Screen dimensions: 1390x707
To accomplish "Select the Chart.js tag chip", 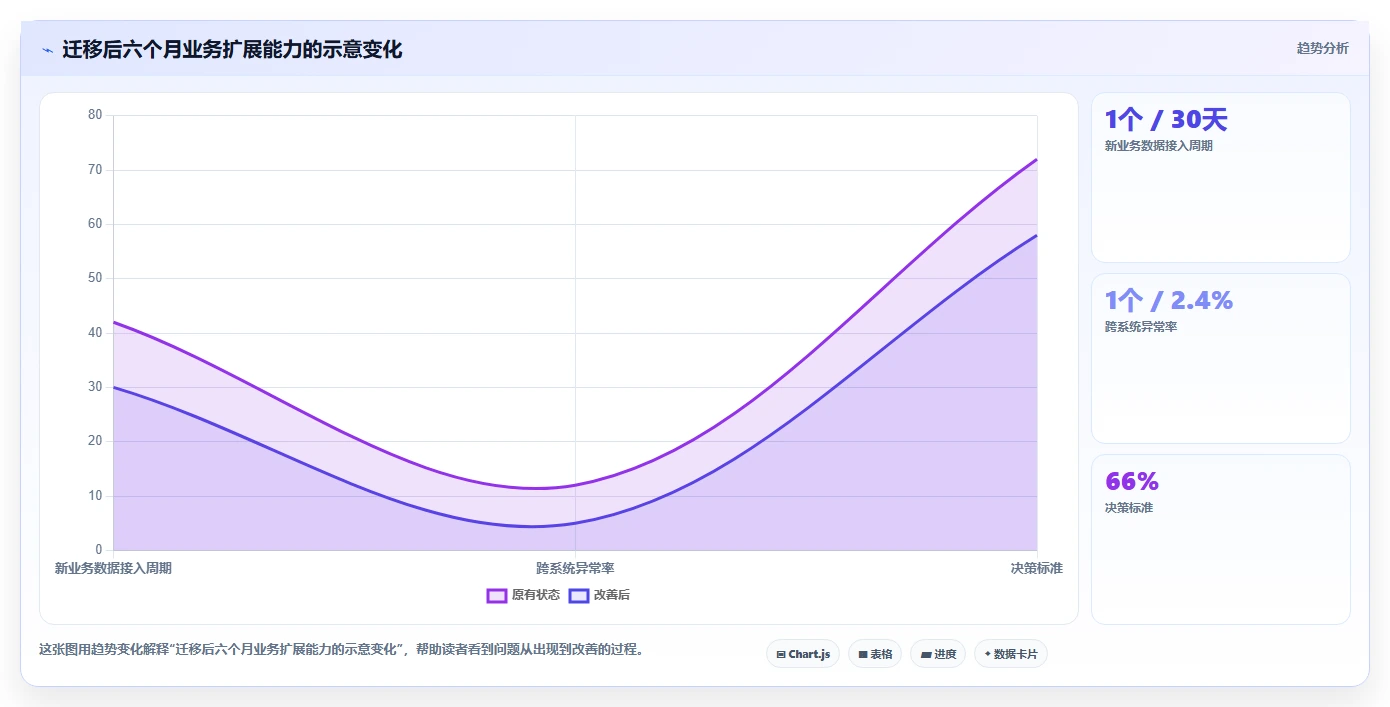I will (x=803, y=654).
